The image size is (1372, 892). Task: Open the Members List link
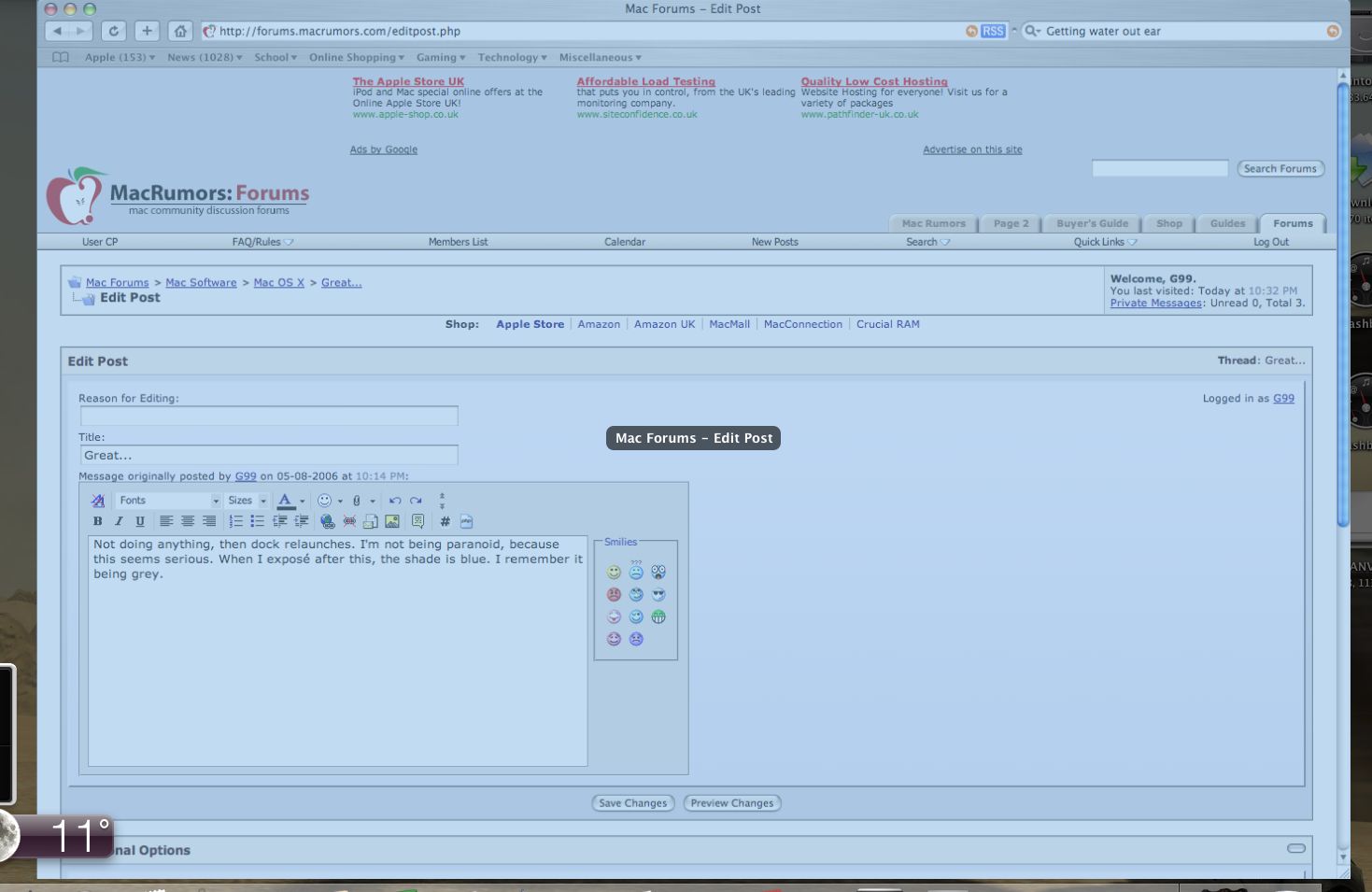pos(459,242)
